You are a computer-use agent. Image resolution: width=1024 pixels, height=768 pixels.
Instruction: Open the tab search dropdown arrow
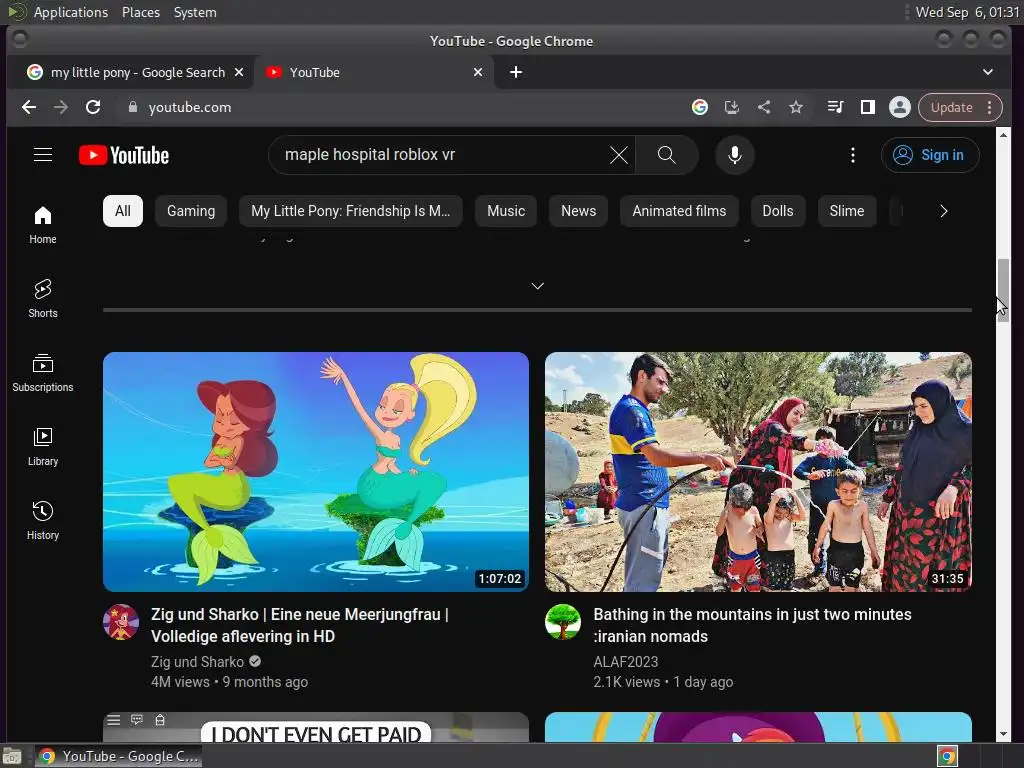click(x=987, y=72)
